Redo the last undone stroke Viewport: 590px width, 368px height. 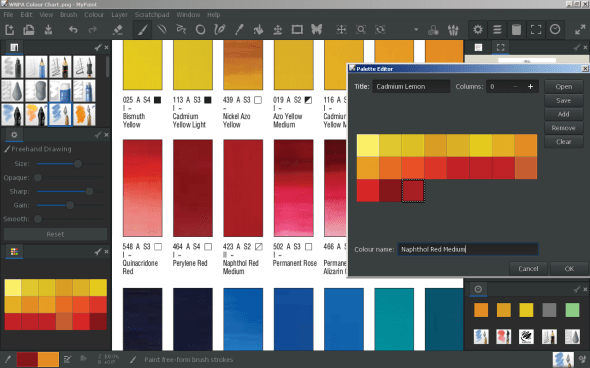(x=93, y=30)
